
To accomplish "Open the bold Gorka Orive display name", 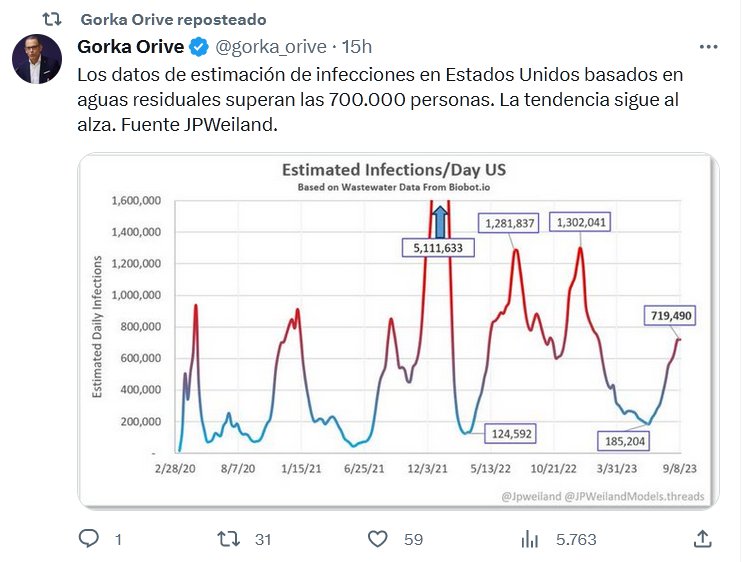I will [131, 46].
